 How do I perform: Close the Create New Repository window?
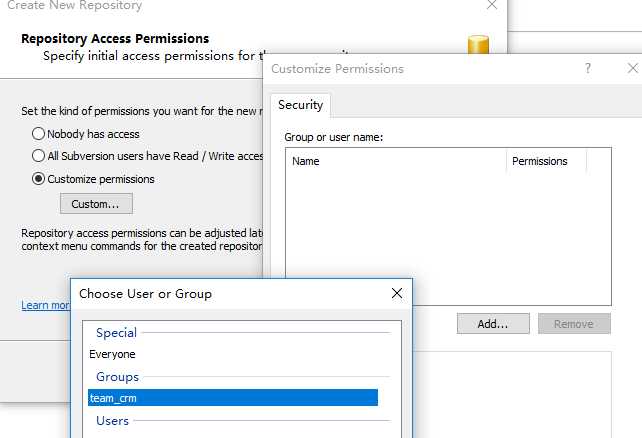click(x=492, y=5)
